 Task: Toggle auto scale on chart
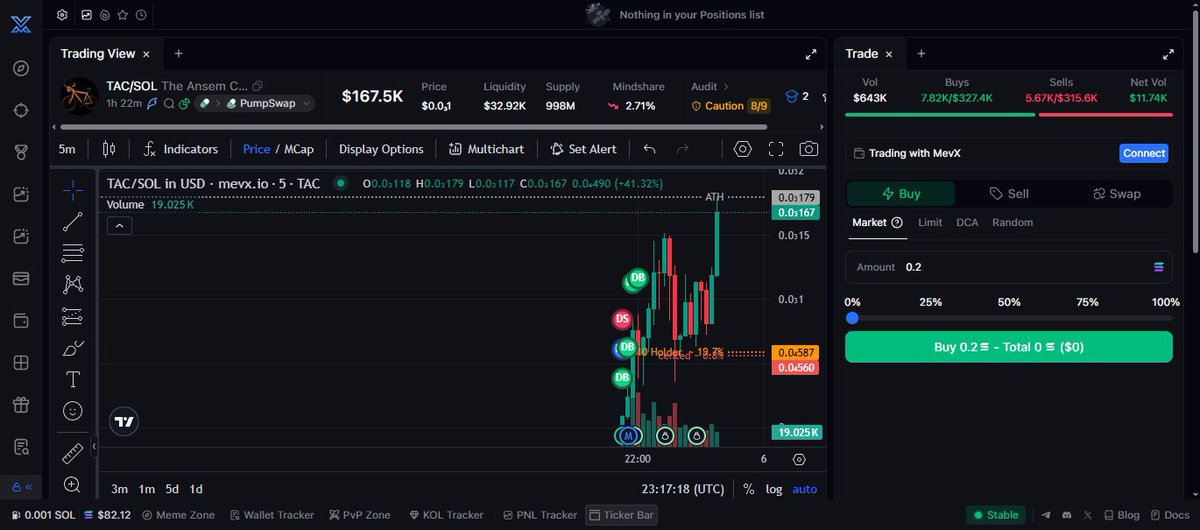coord(804,489)
